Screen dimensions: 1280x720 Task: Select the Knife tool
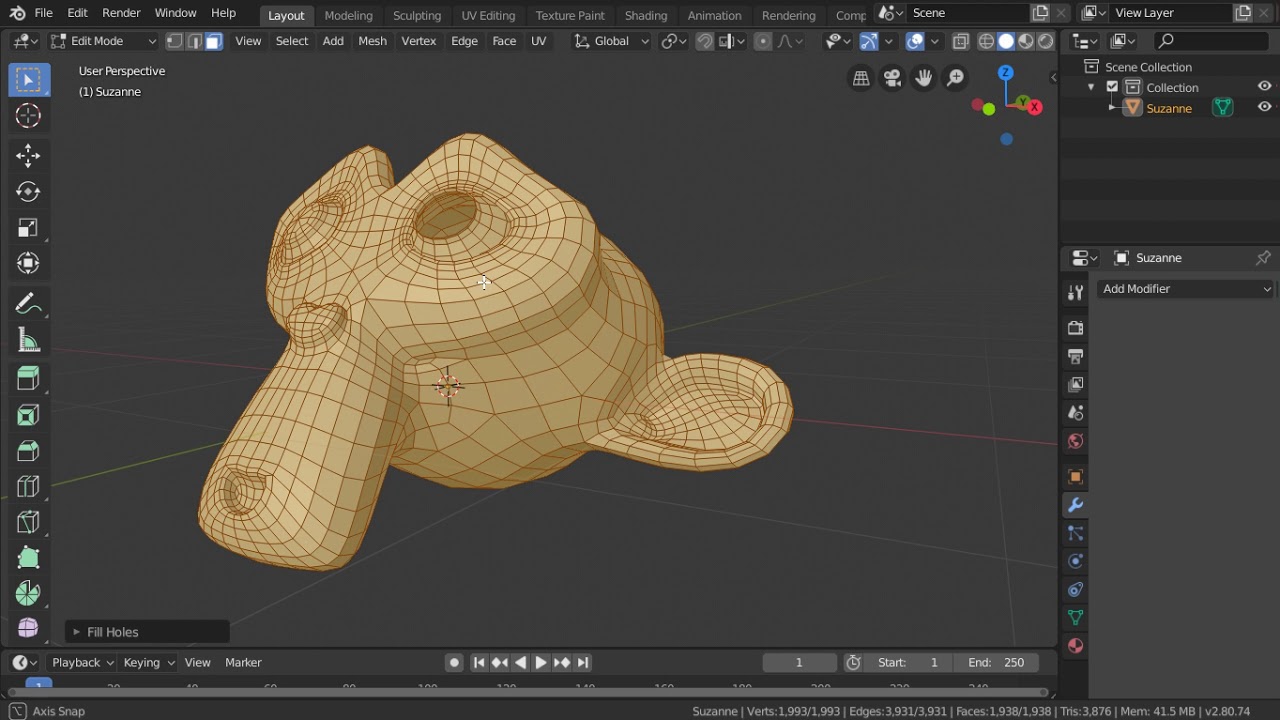(28, 522)
